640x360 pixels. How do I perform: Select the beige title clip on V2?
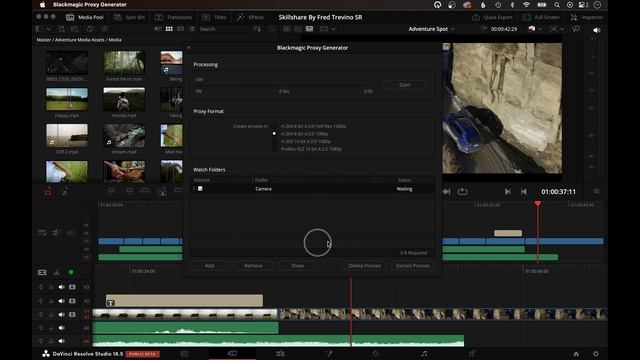pos(184,301)
